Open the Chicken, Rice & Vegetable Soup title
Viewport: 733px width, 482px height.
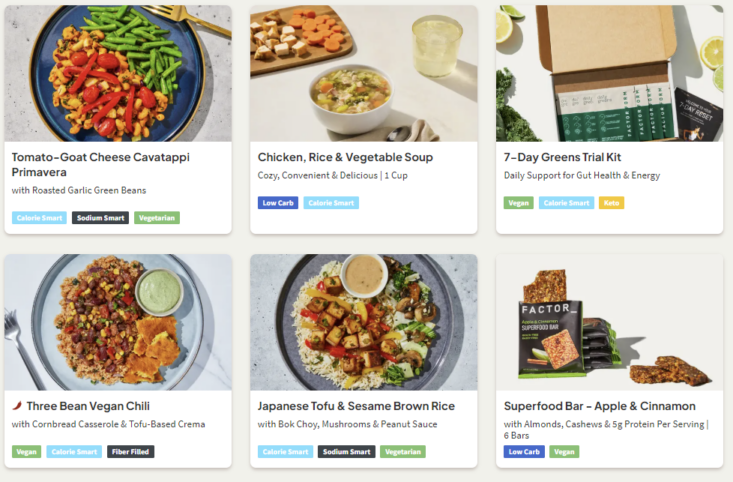[345, 157]
